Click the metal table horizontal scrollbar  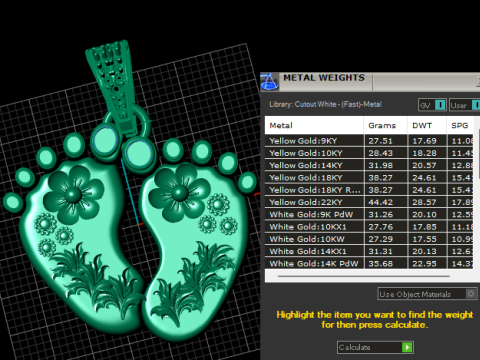pos(364,276)
